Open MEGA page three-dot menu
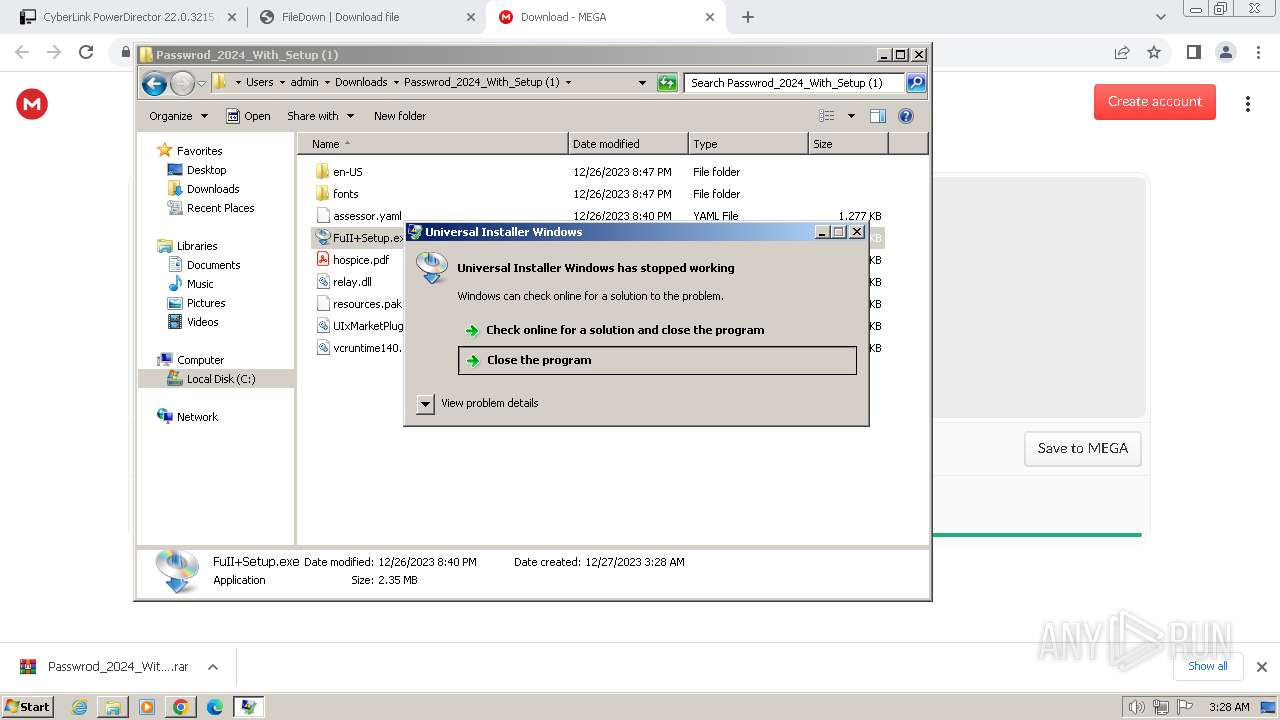Image resolution: width=1280 pixels, height=720 pixels. click(1248, 104)
